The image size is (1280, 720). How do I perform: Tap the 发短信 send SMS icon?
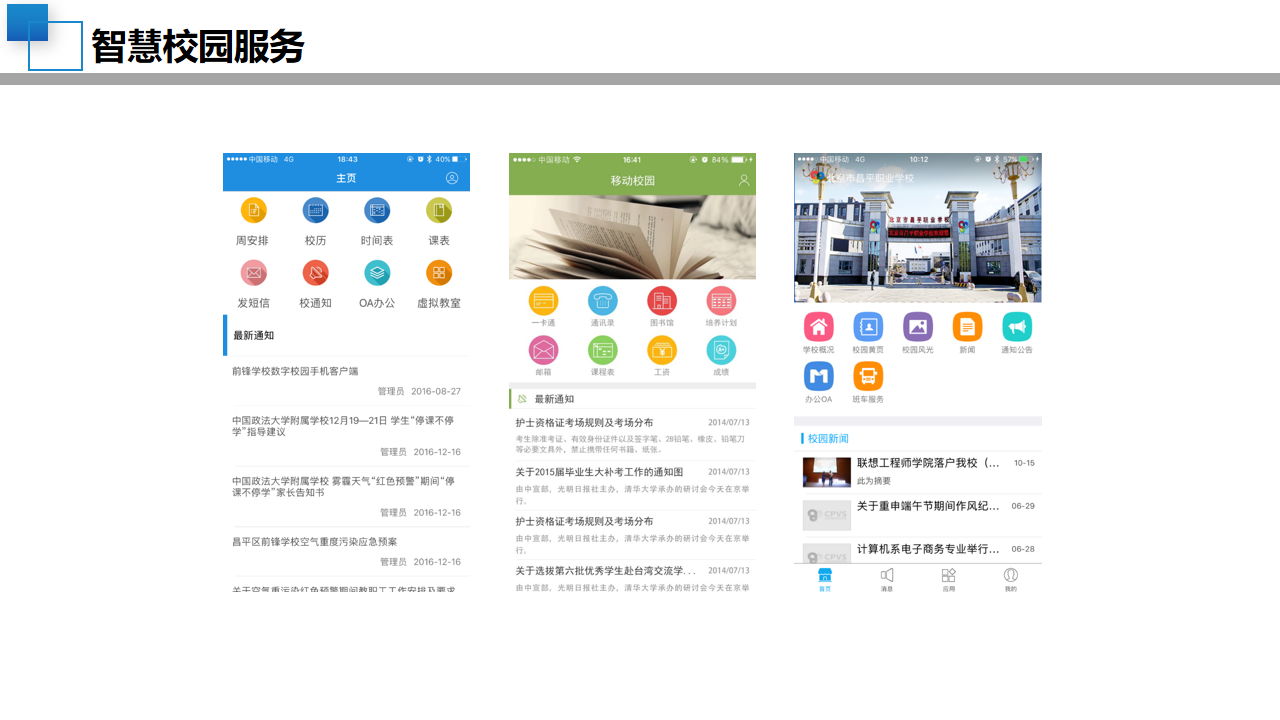tap(253, 272)
